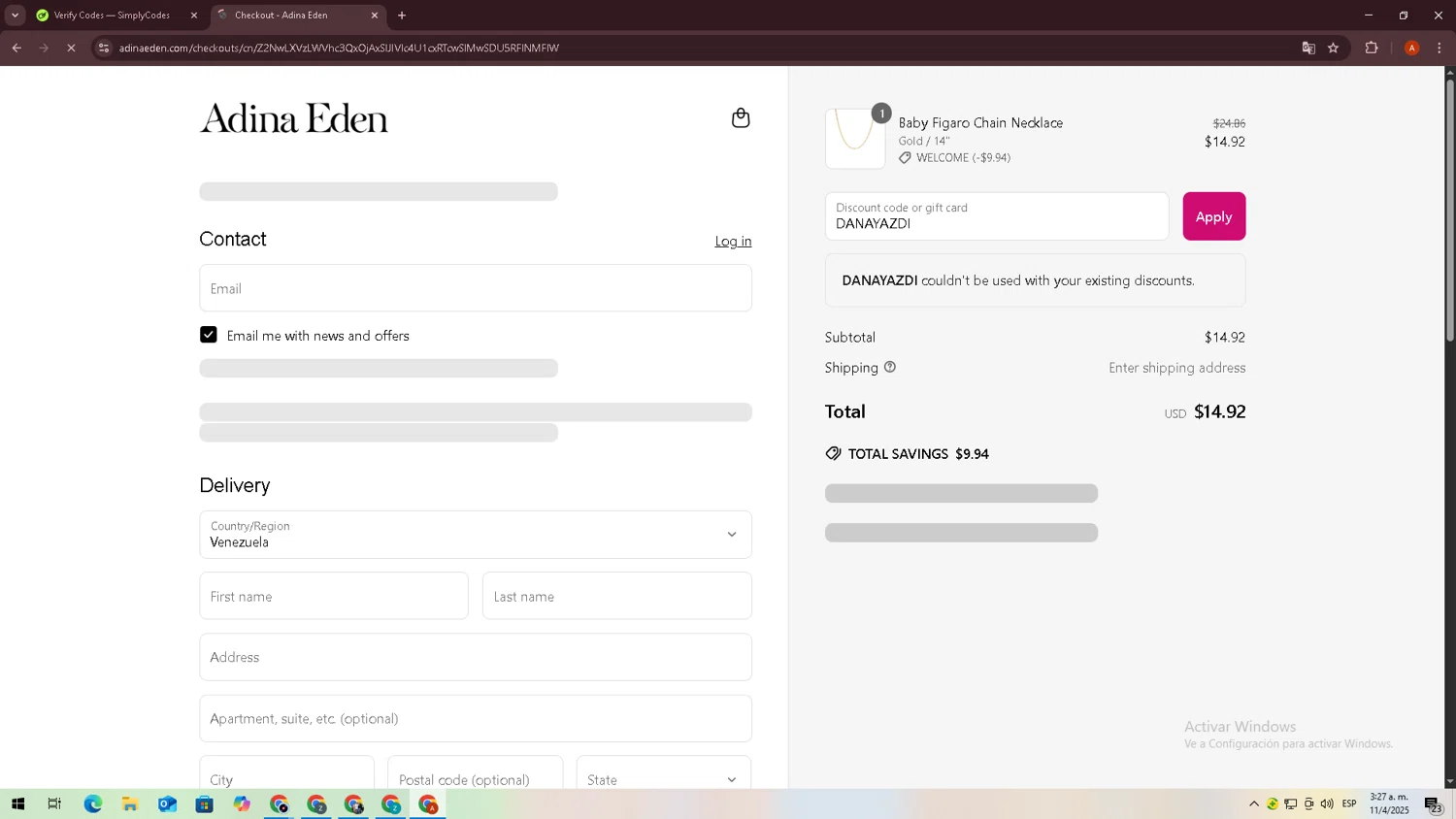This screenshot has width=1456, height=819.
Task: Bookmark this page with the star icon
Action: (1334, 48)
